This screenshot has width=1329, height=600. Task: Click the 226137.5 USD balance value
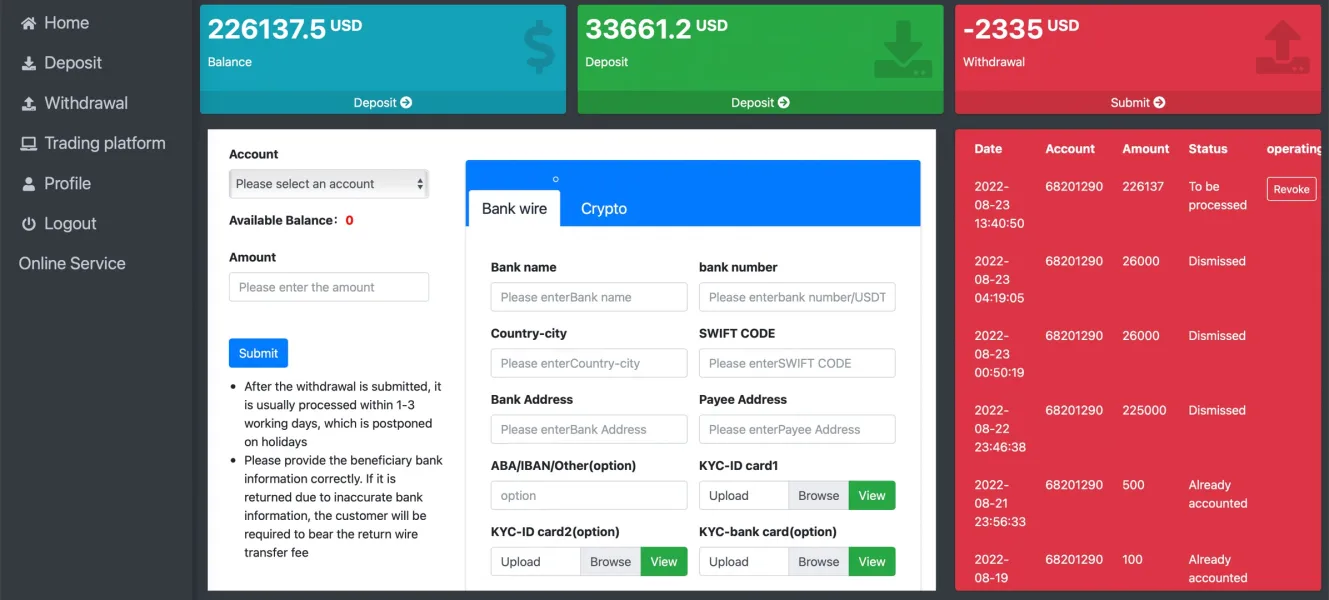pos(285,29)
